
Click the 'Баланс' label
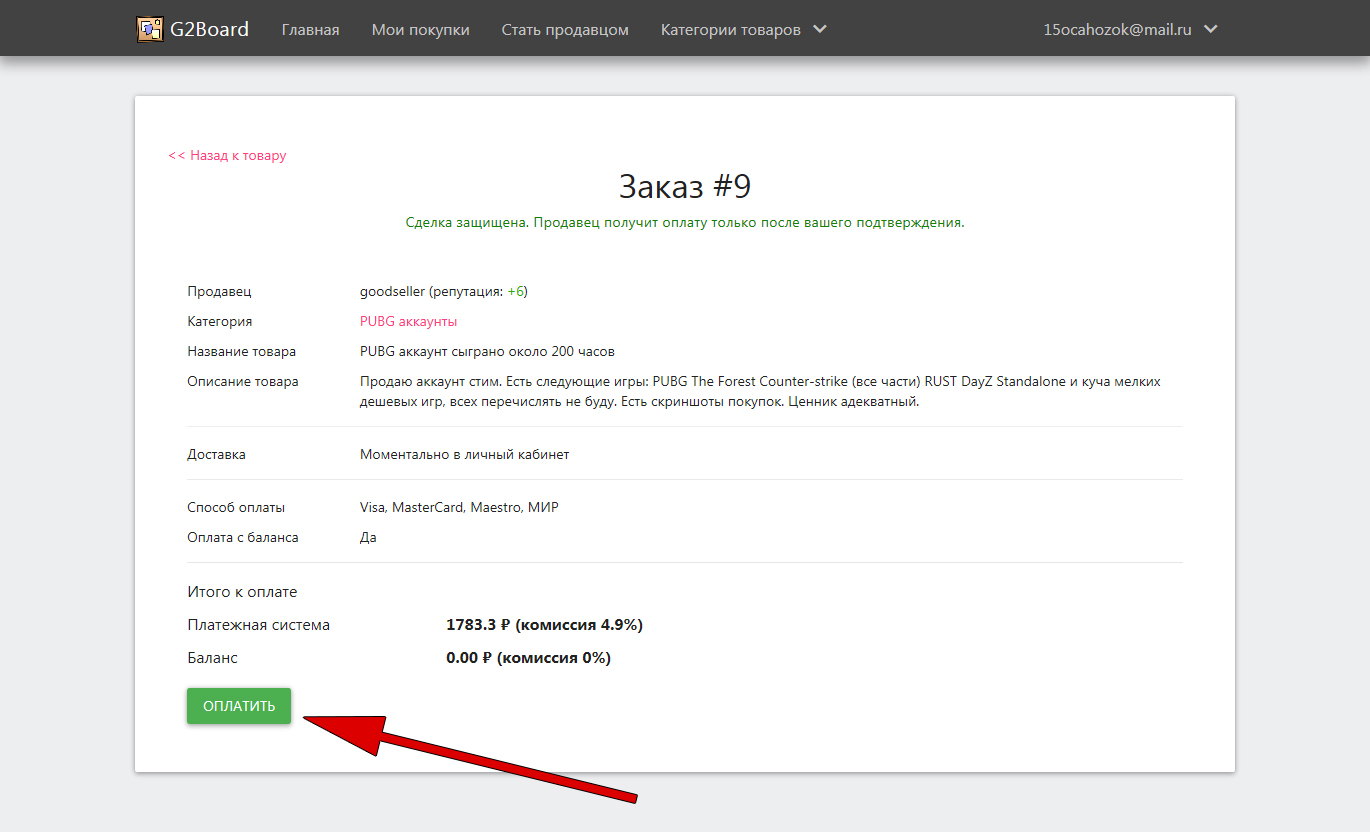(212, 658)
